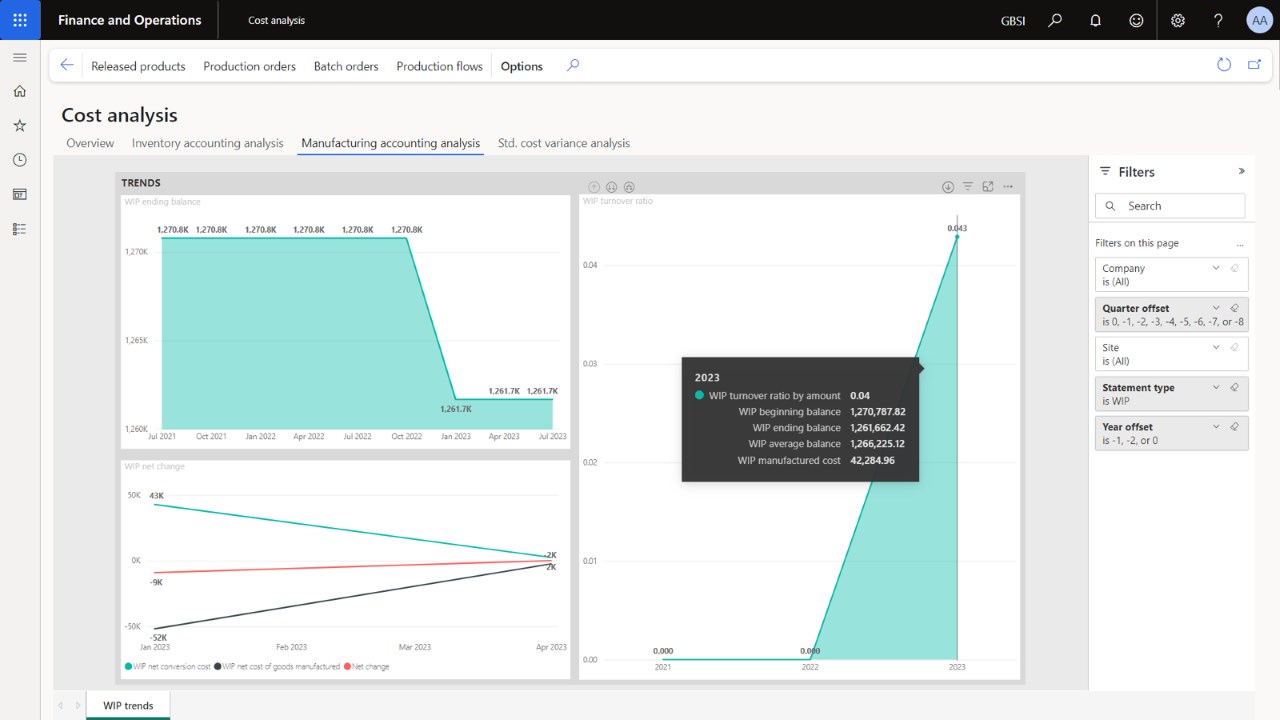The height and width of the screenshot is (720, 1280).
Task: Open Workspaces icon in sidebar
Action: [x=20, y=194]
